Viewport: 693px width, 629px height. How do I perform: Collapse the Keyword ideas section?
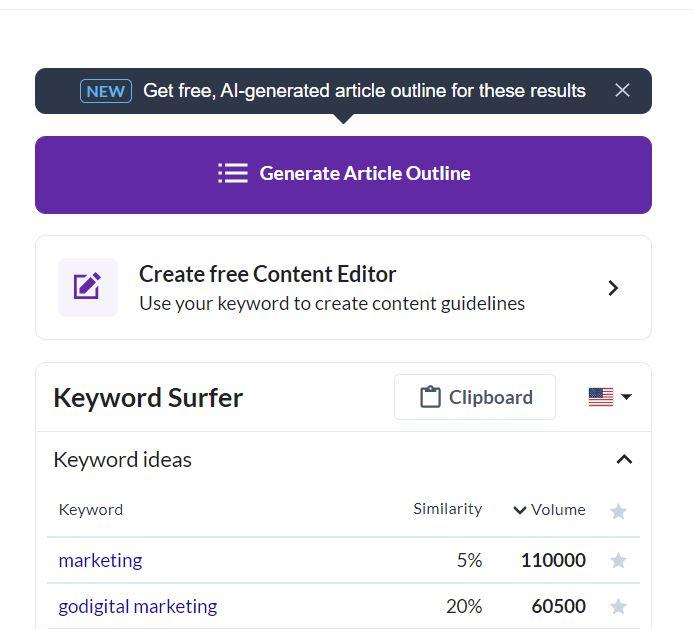(x=624, y=460)
